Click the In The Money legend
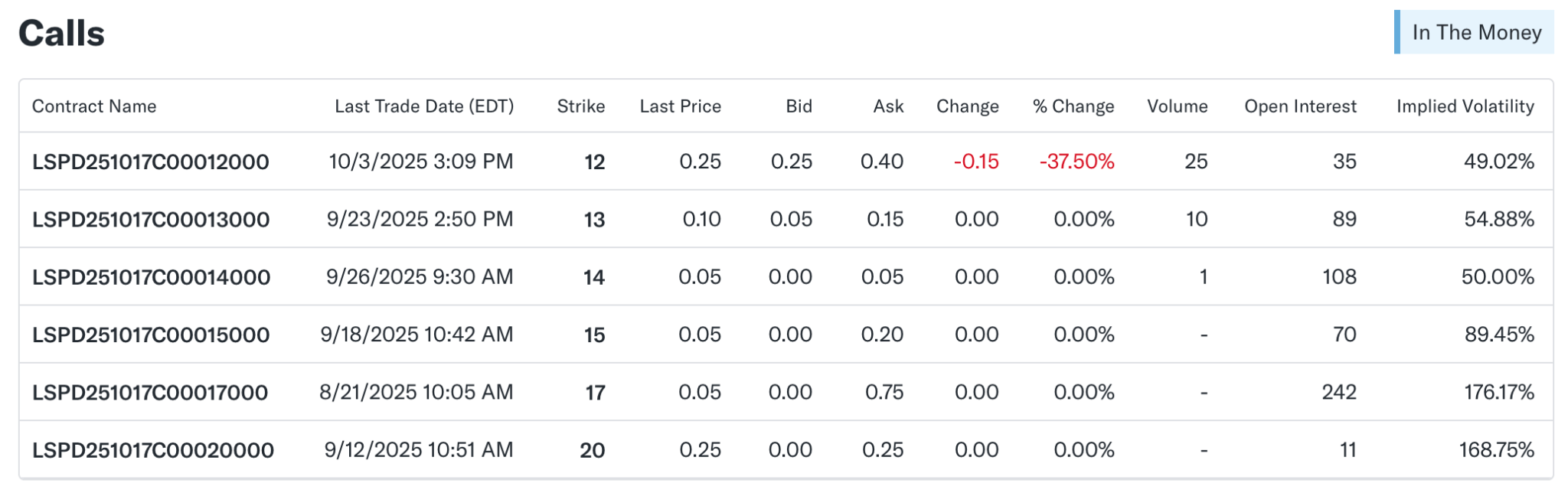Viewport: 1568px width, 493px height. (x=1475, y=32)
